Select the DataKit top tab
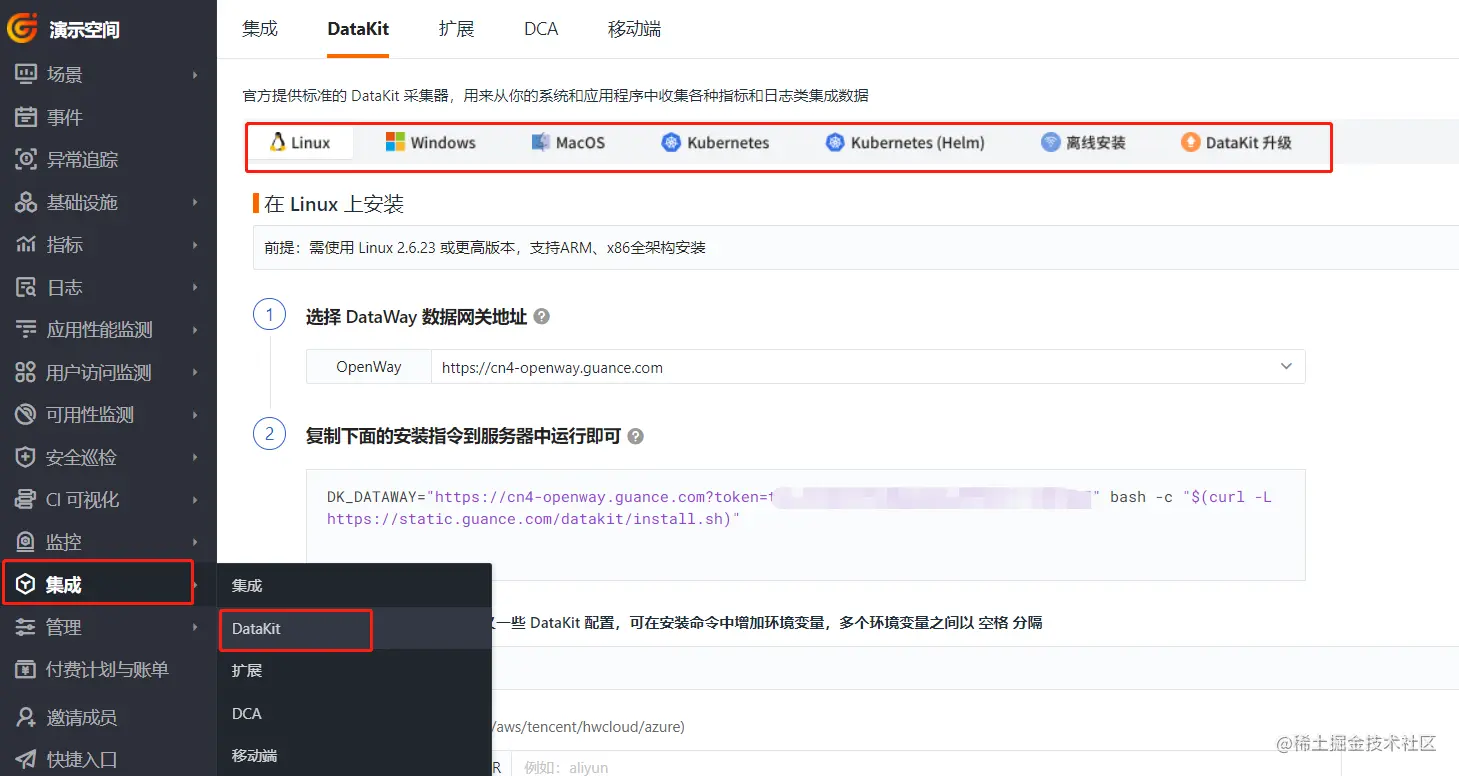The height and width of the screenshot is (776, 1459). 358,29
